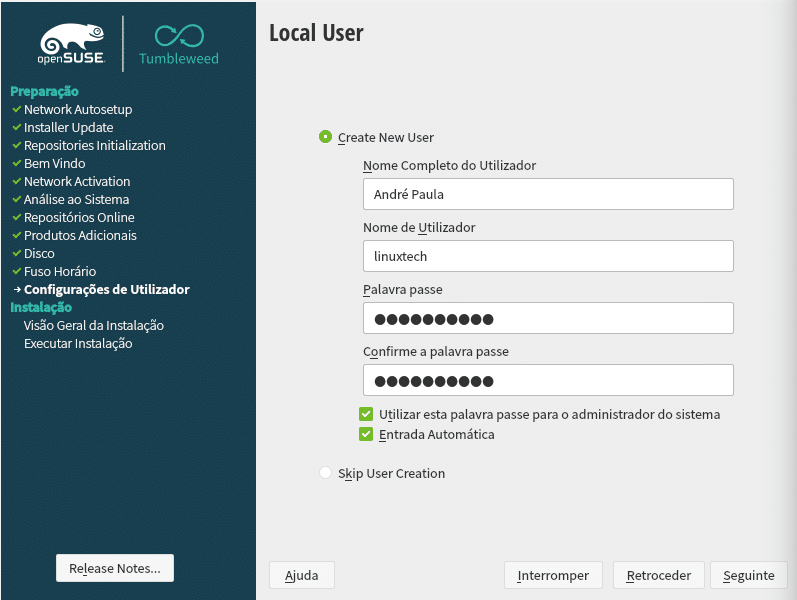Viewport: 797px width, 600px height.
Task: Focus the Nome de Utilizador field
Action: (x=548, y=256)
